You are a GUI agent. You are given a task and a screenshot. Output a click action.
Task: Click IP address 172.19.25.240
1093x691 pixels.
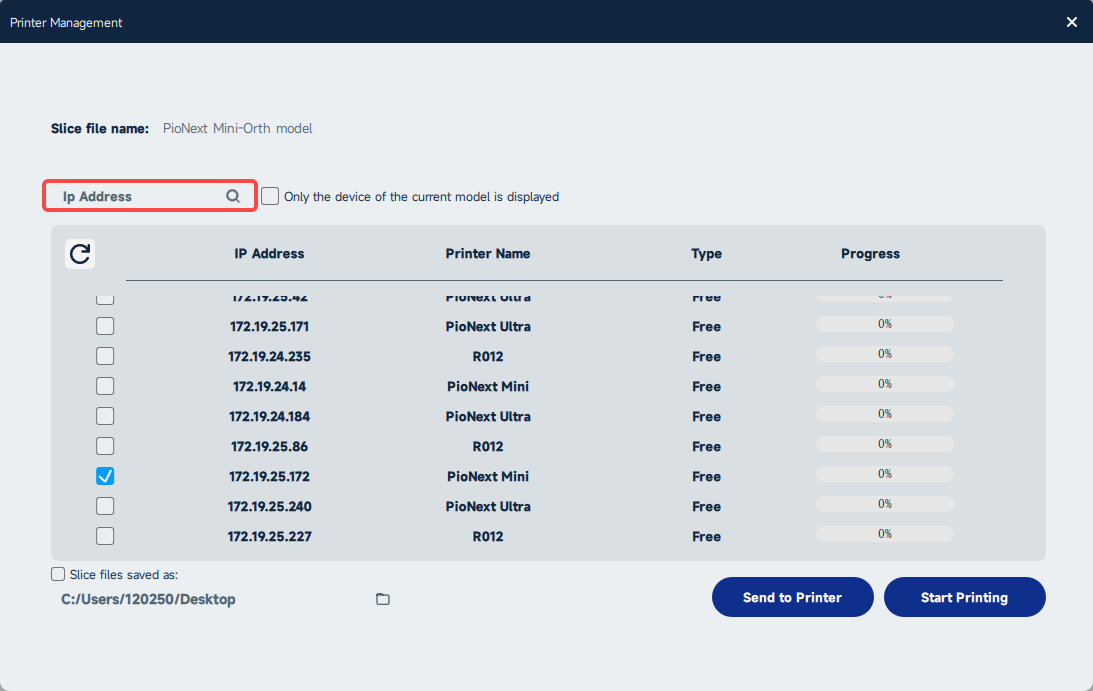pyautogui.click(x=270, y=506)
